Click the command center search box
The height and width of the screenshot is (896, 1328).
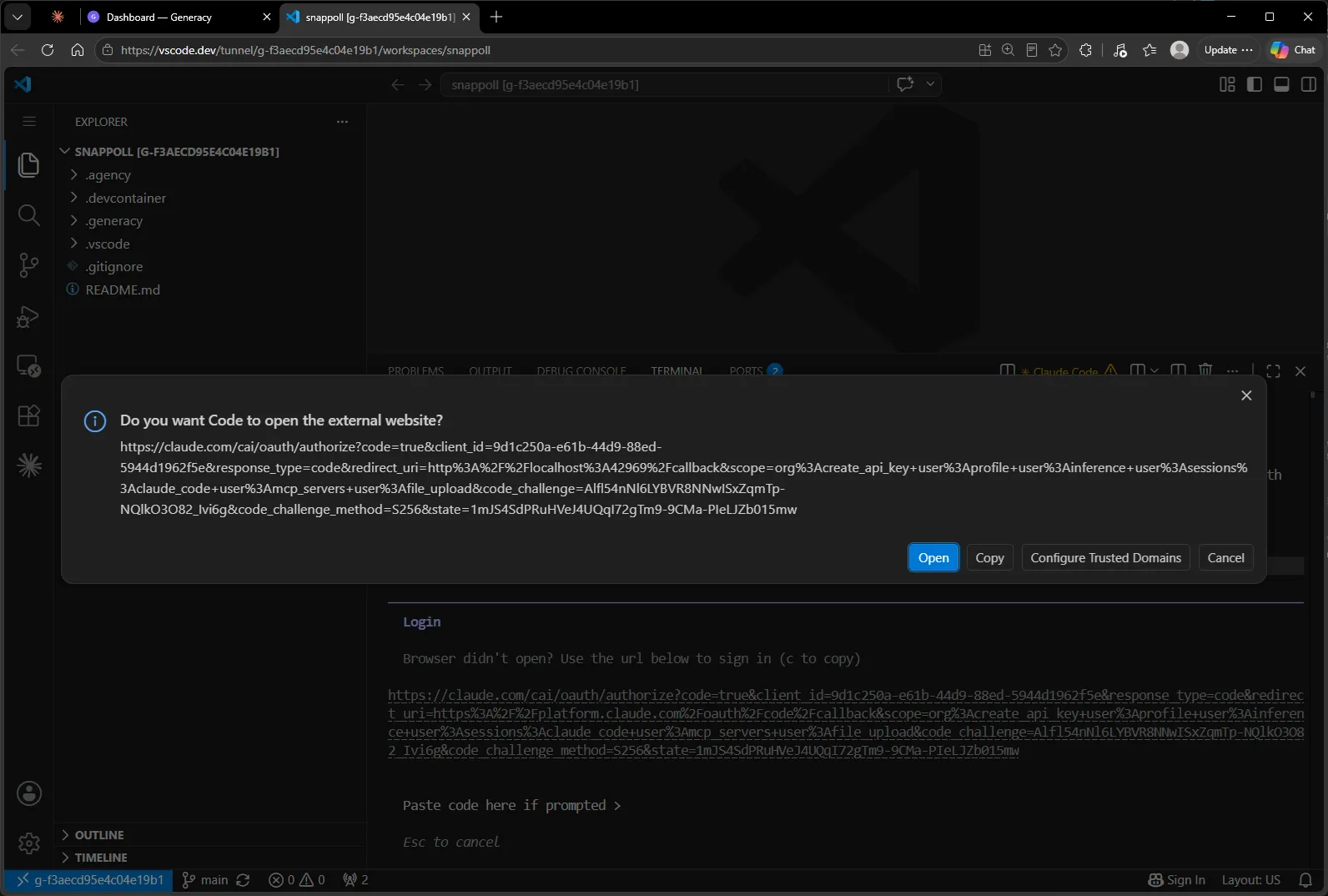click(x=666, y=84)
